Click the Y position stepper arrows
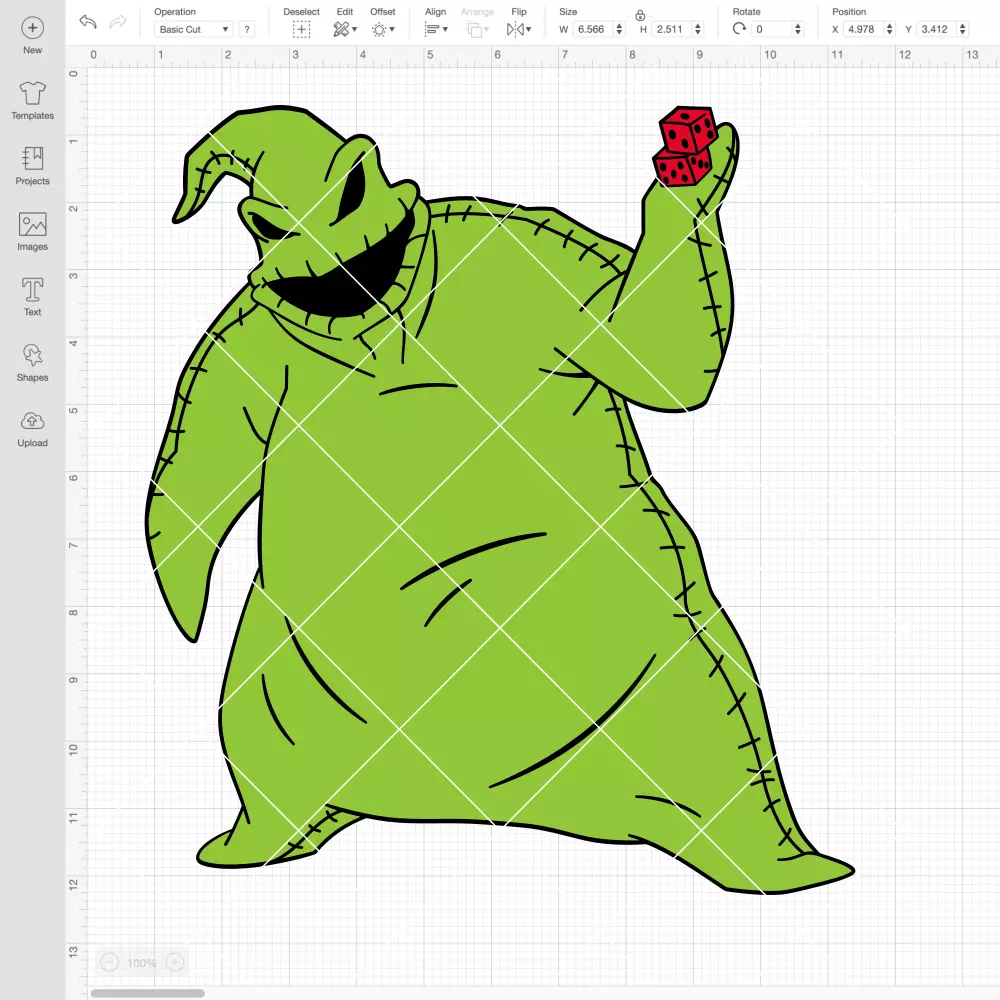Screen dimensions: 1000x1000 (x=963, y=29)
